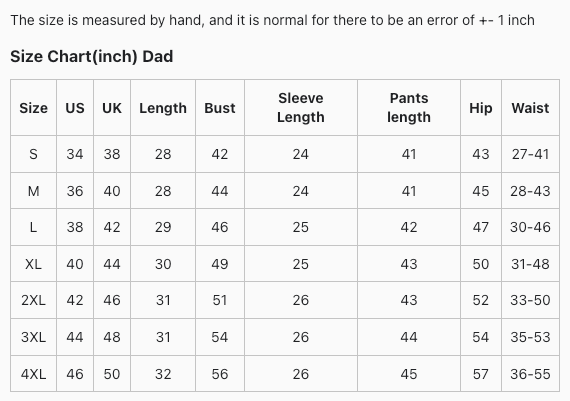Click the hand-measurement error note text

(x=272, y=20)
